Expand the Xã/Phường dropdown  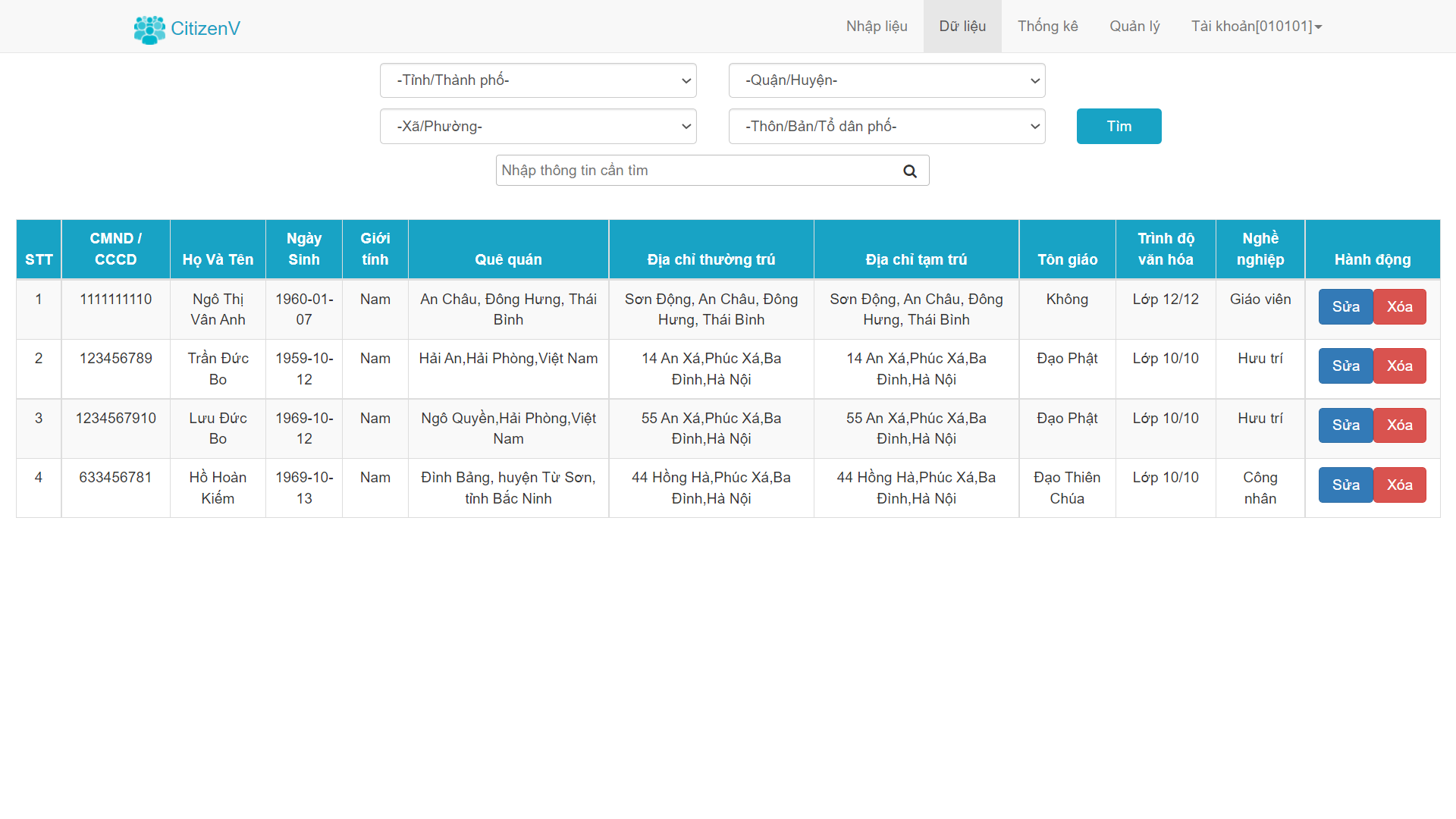[538, 127]
